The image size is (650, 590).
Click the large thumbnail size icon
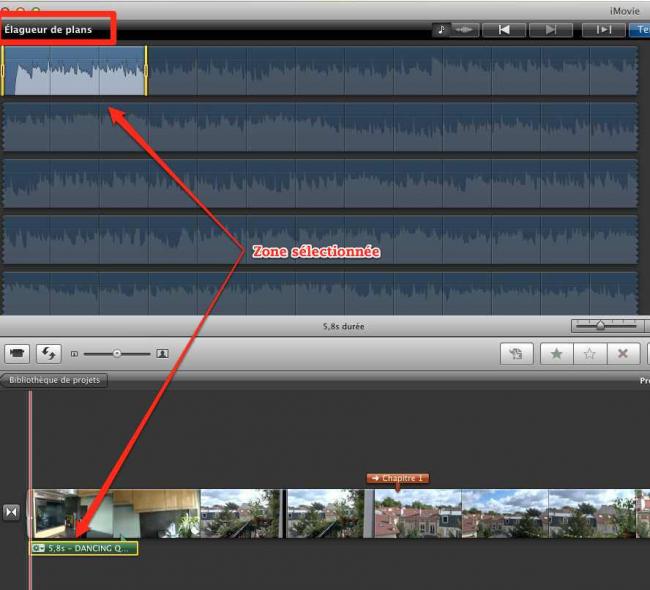162,354
